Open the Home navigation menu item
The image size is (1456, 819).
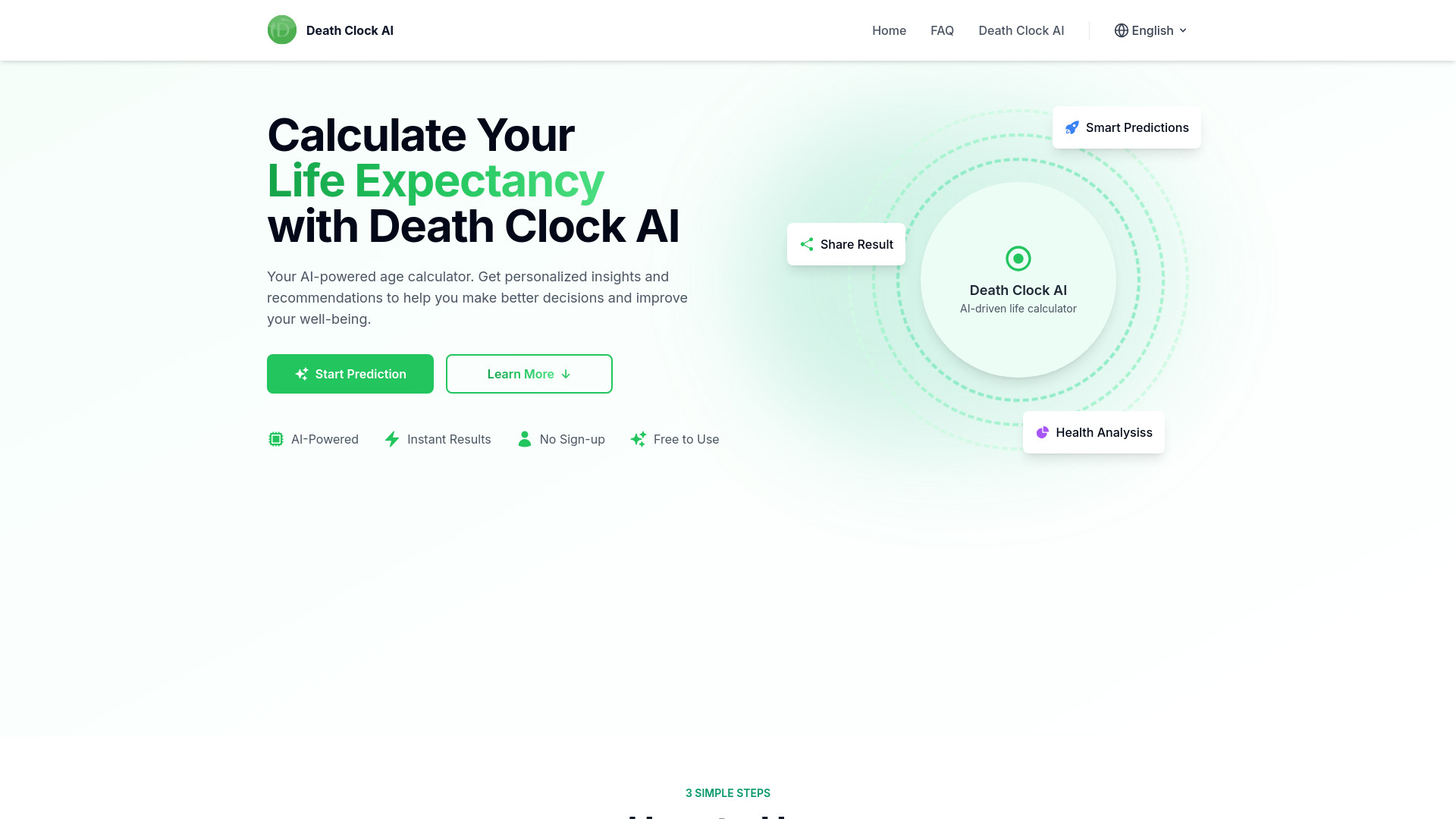pos(889,30)
